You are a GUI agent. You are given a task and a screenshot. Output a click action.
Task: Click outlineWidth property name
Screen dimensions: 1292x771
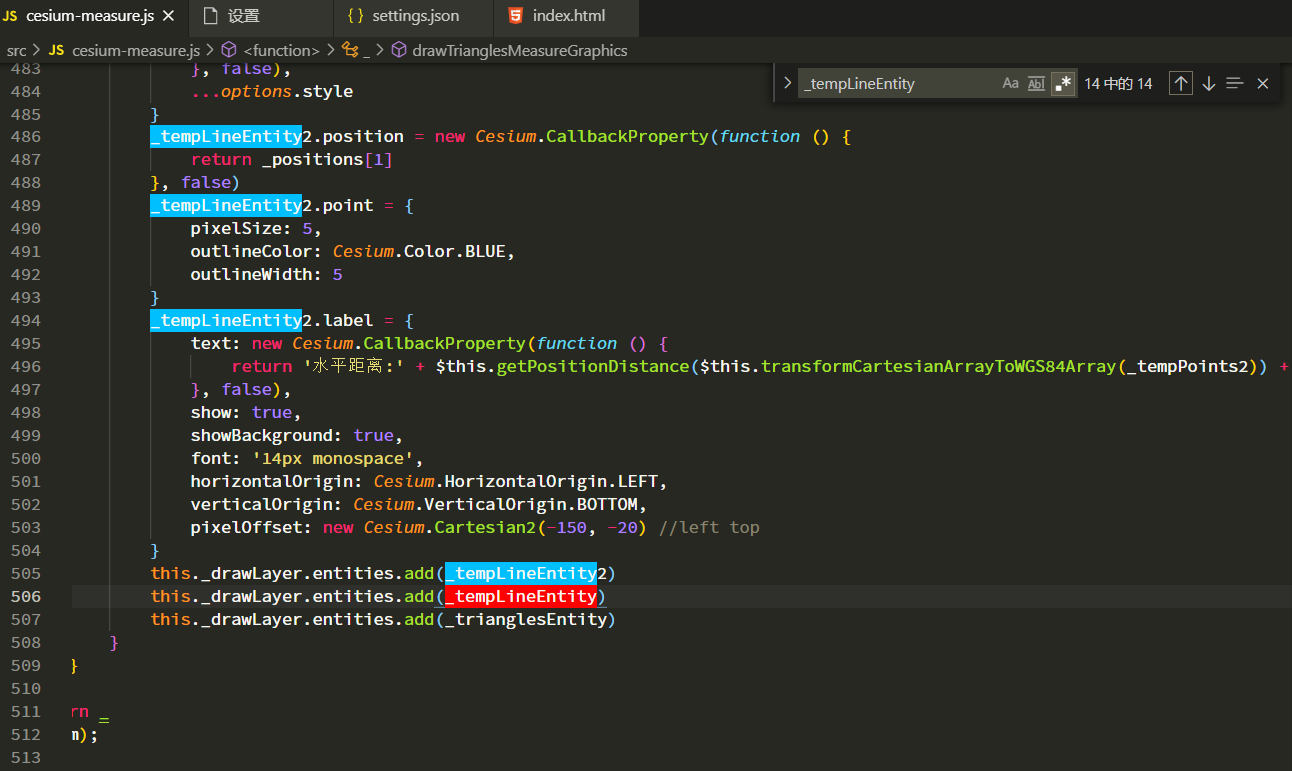click(251, 275)
